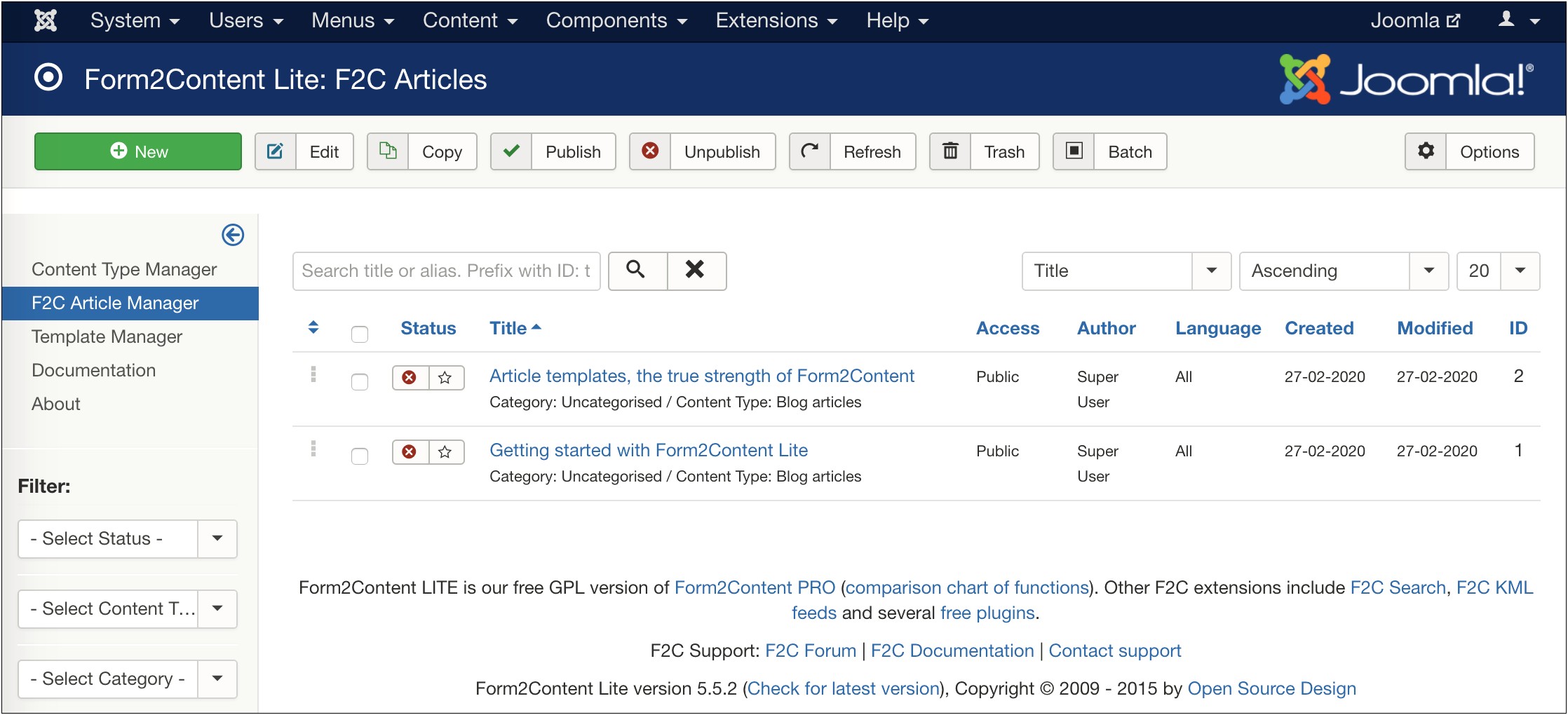Open the Components menu
This screenshot has width=1568, height=715.
point(616,20)
